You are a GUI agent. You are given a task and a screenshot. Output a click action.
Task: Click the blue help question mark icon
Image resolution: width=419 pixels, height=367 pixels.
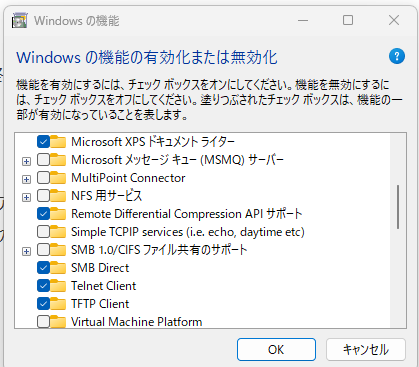click(x=397, y=56)
